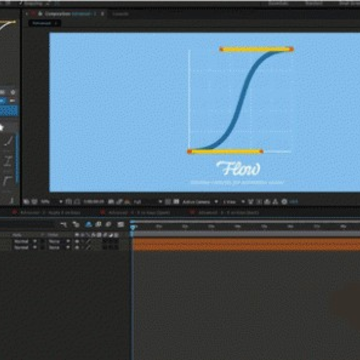Open the second layer's None track matte dropdown

(x=60, y=248)
